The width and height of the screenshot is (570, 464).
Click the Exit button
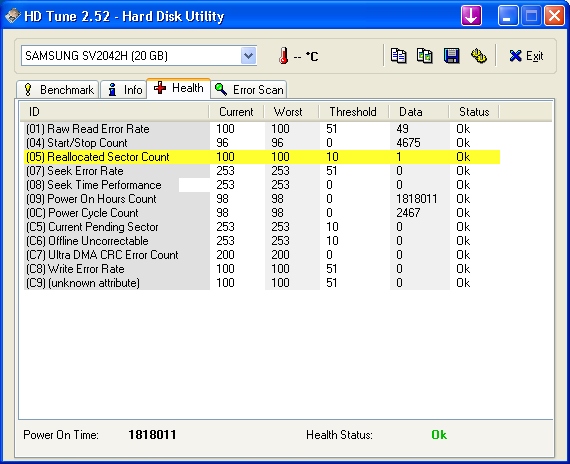[x=526, y=56]
